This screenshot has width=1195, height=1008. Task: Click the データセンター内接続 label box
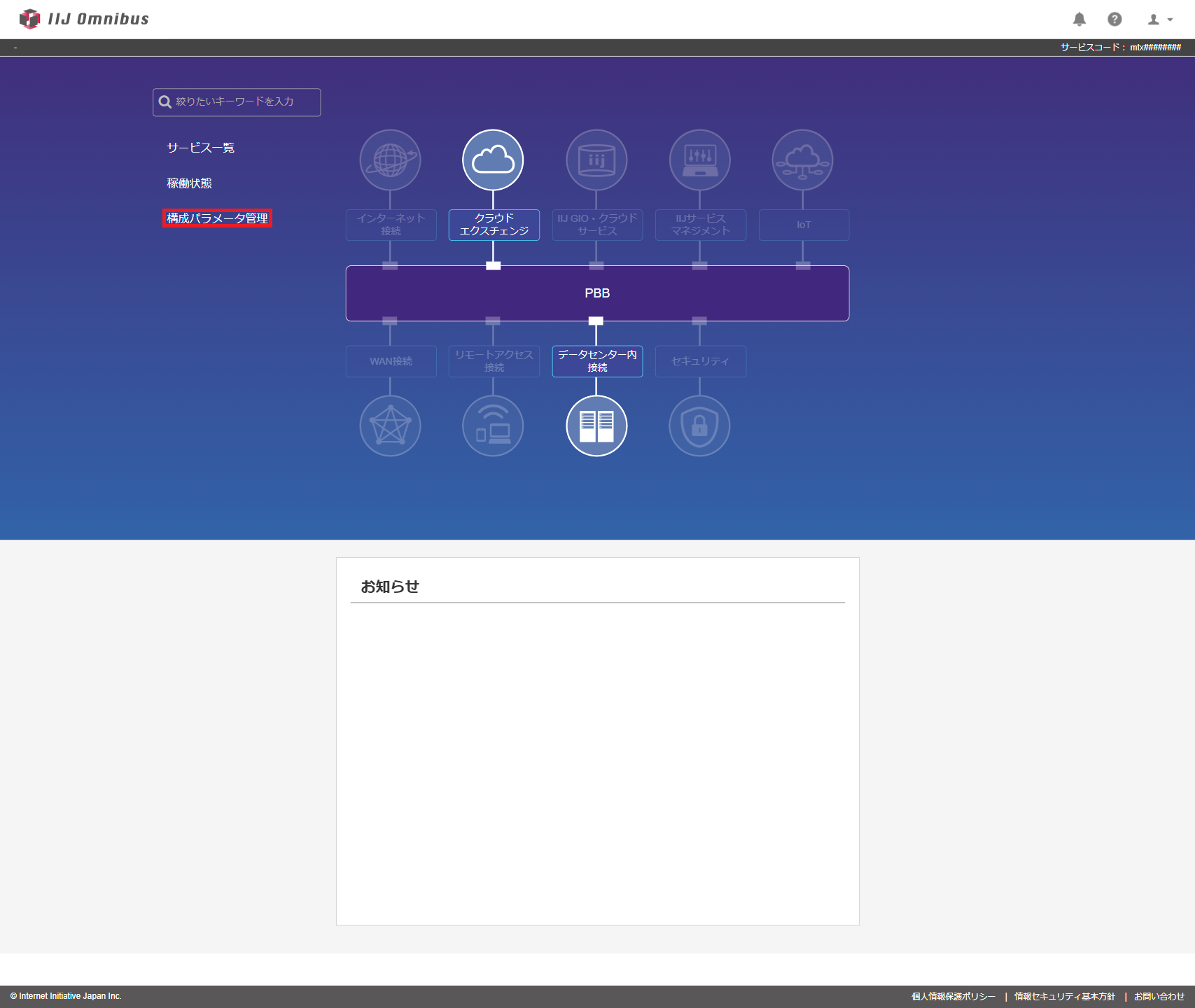597,361
